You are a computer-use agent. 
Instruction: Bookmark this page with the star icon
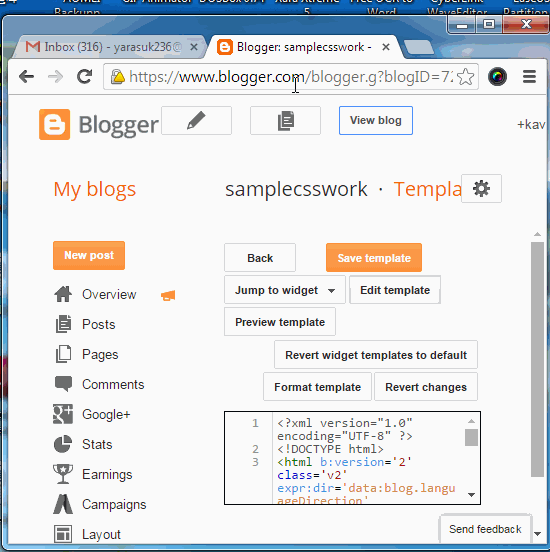point(465,76)
